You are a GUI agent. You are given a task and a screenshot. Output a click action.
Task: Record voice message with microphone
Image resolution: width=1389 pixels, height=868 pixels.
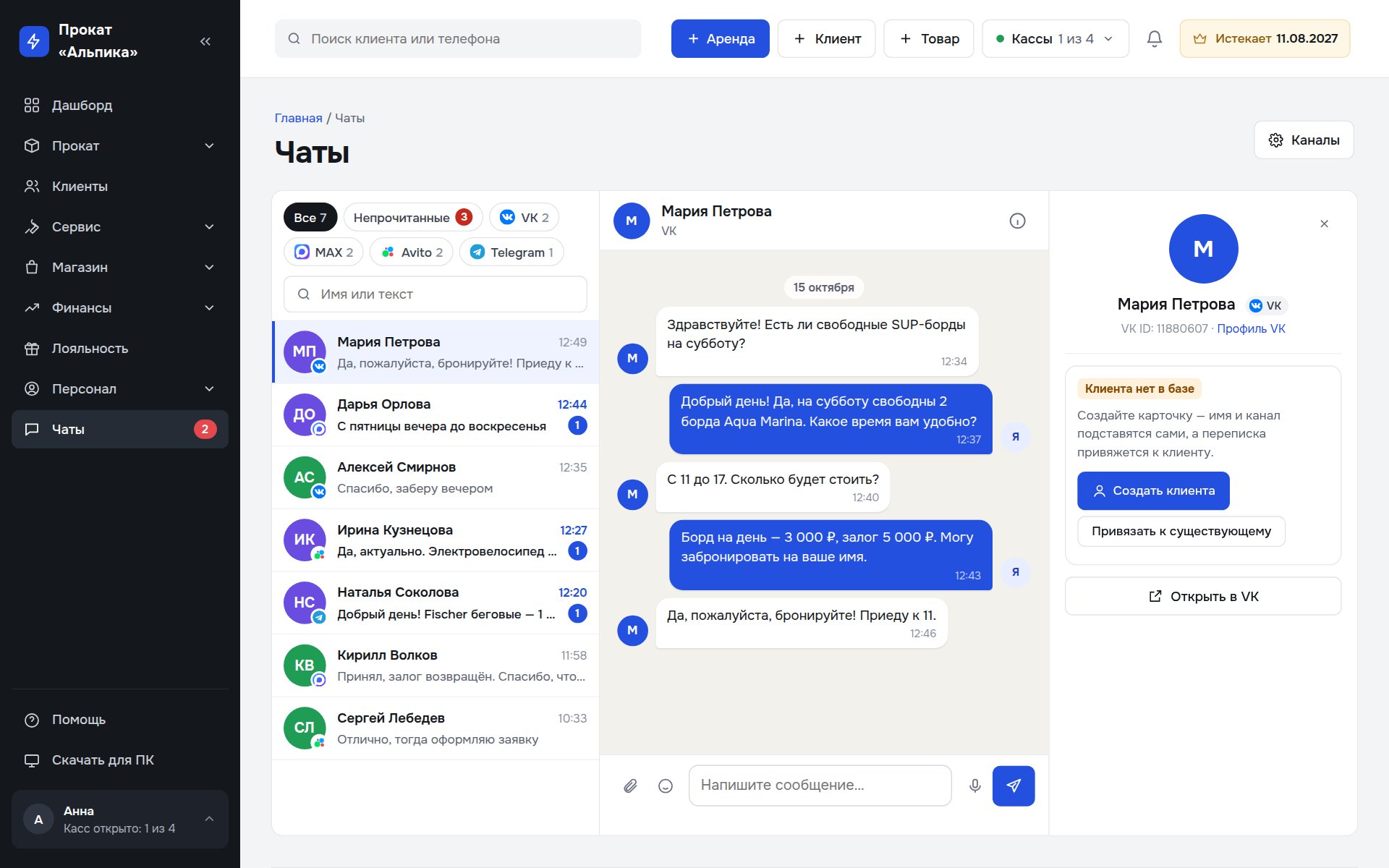tap(975, 786)
